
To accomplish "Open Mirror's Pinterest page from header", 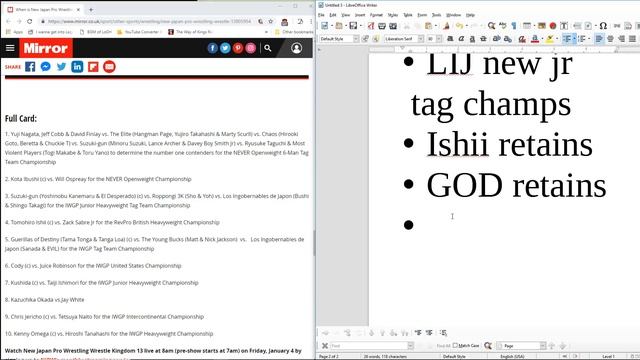I will coord(238,48).
